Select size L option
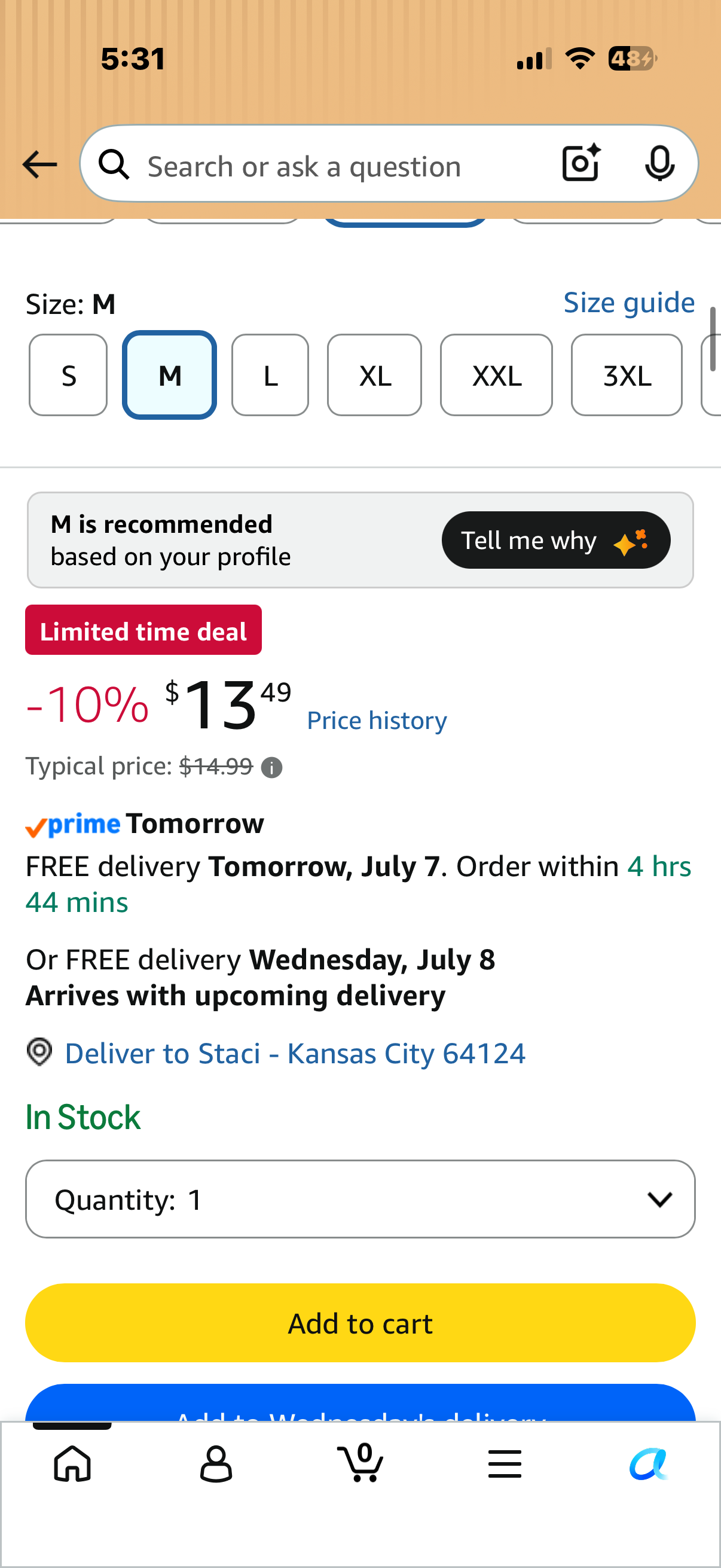This screenshot has height=1568, width=721. (x=270, y=375)
